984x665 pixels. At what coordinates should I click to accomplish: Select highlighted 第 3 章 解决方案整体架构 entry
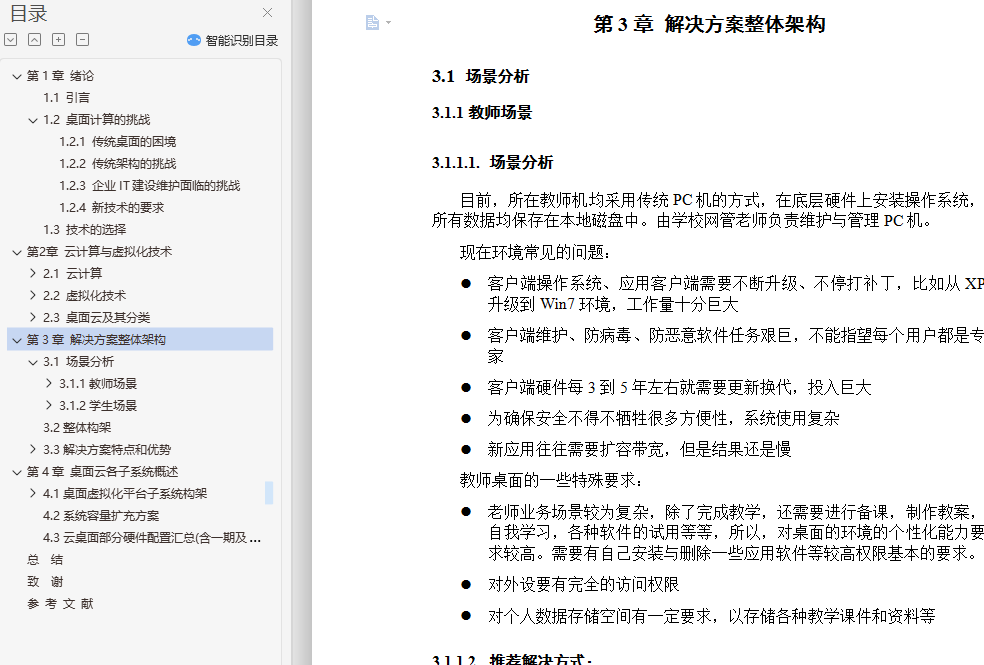(140, 339)
